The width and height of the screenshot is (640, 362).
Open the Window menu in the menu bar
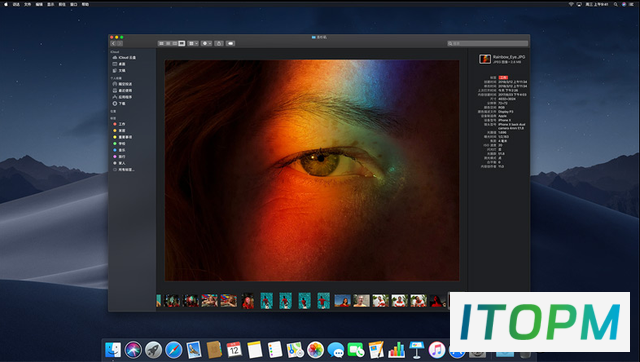[73, 4]
